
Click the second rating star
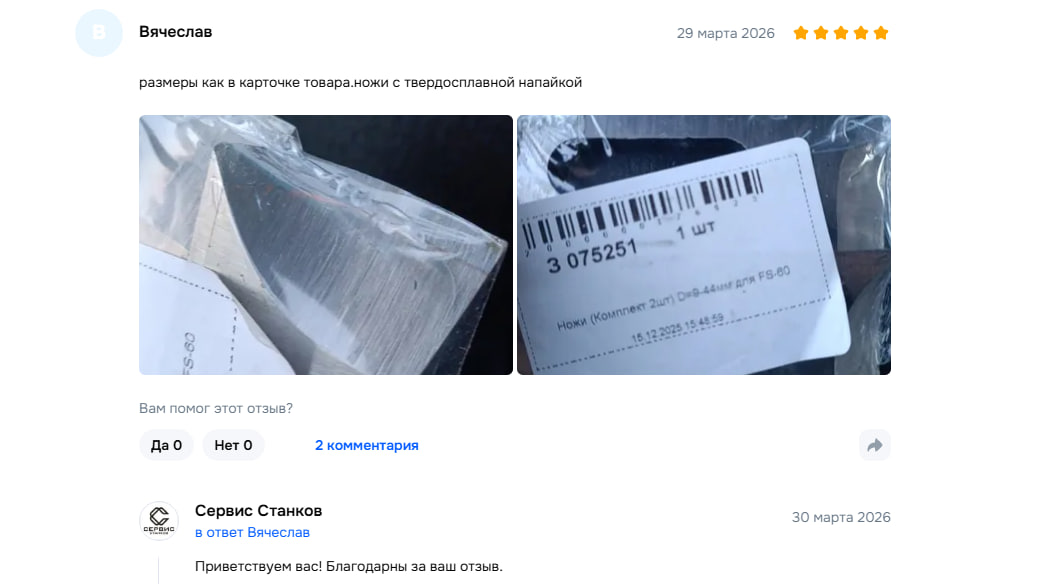821,33
